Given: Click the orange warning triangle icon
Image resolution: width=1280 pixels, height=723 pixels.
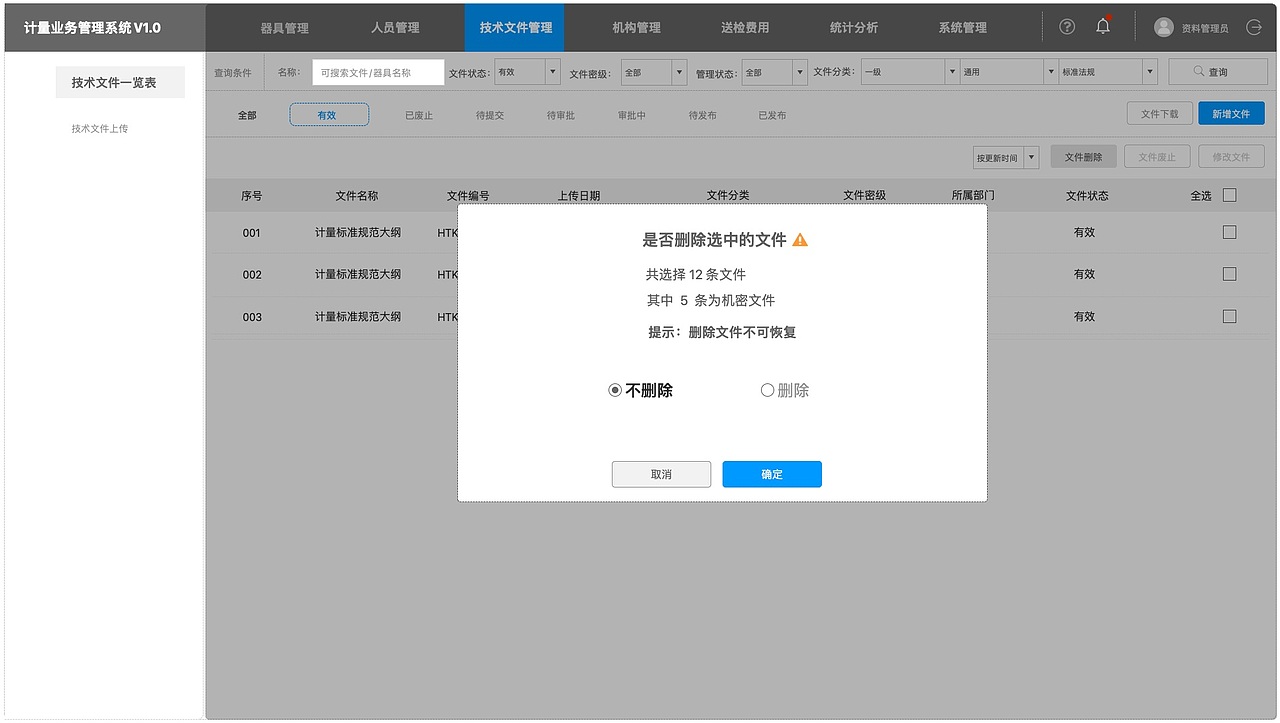Looking at the screenshot, I should point(800,240).
